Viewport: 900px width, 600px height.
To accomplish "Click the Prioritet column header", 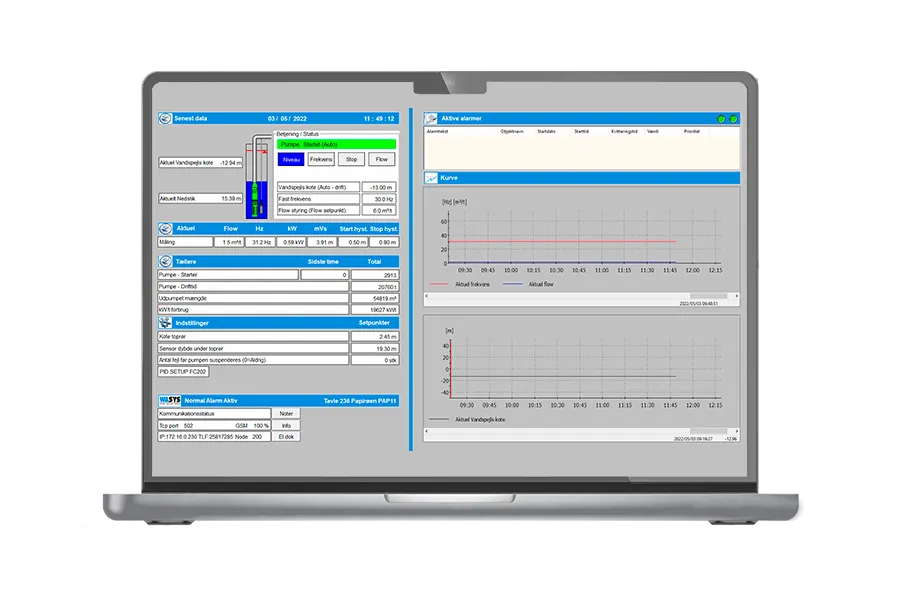I will point(692,131).
